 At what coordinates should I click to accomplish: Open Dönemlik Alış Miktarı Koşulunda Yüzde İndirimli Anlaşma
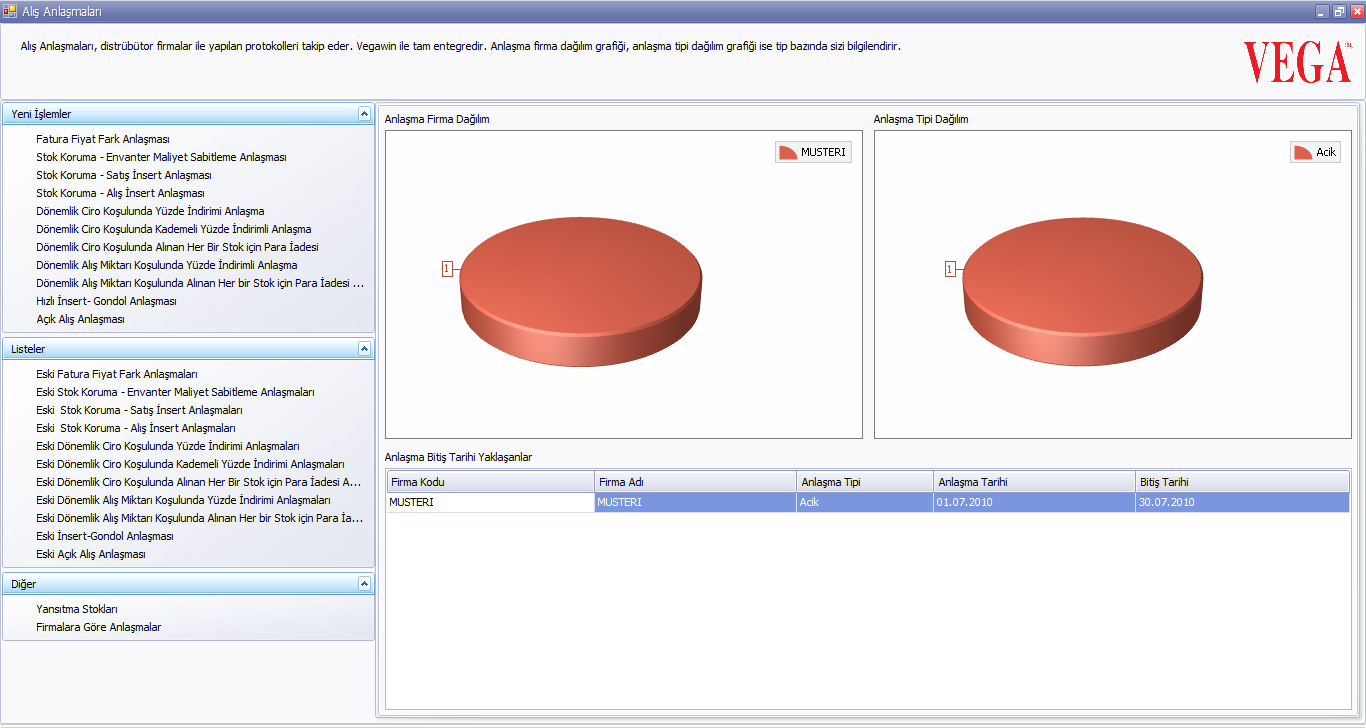(167, 265)
